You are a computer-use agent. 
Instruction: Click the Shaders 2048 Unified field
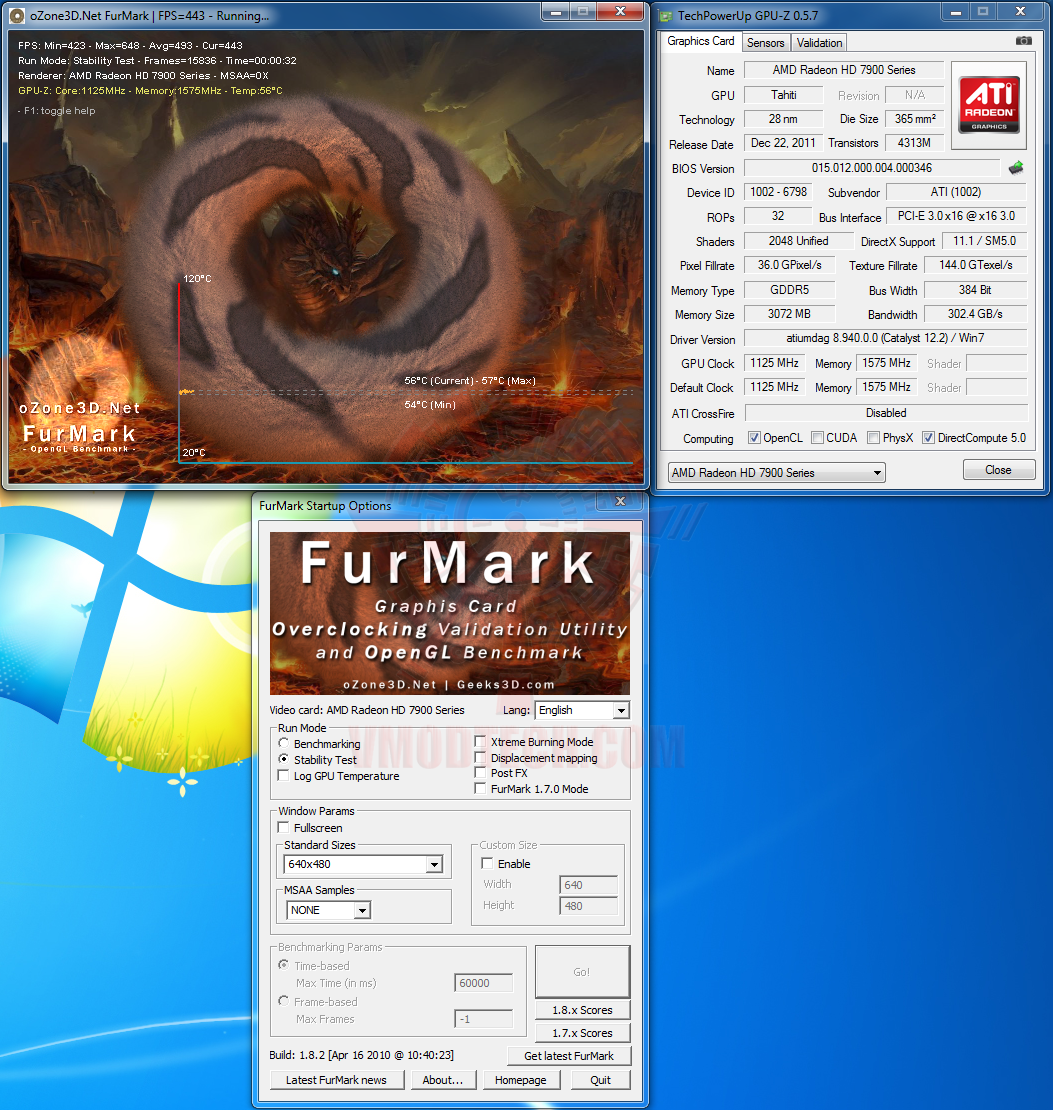click(x=798, y=241)
